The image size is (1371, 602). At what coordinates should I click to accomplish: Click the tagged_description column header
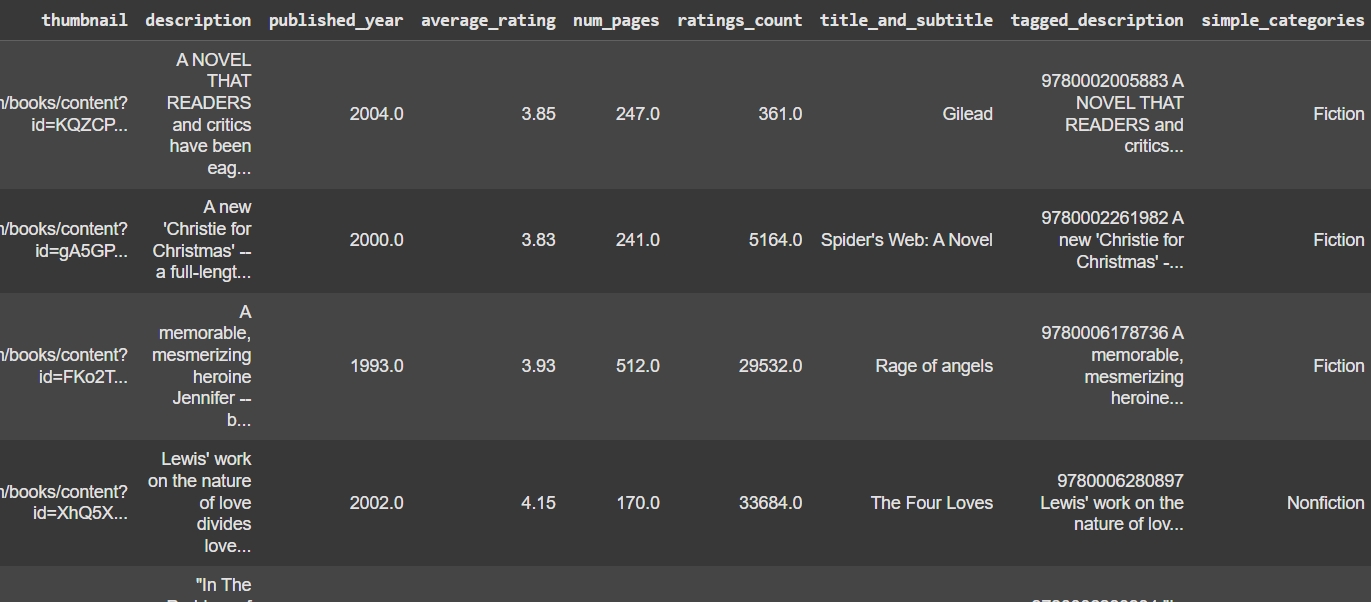click(1097, 20)
